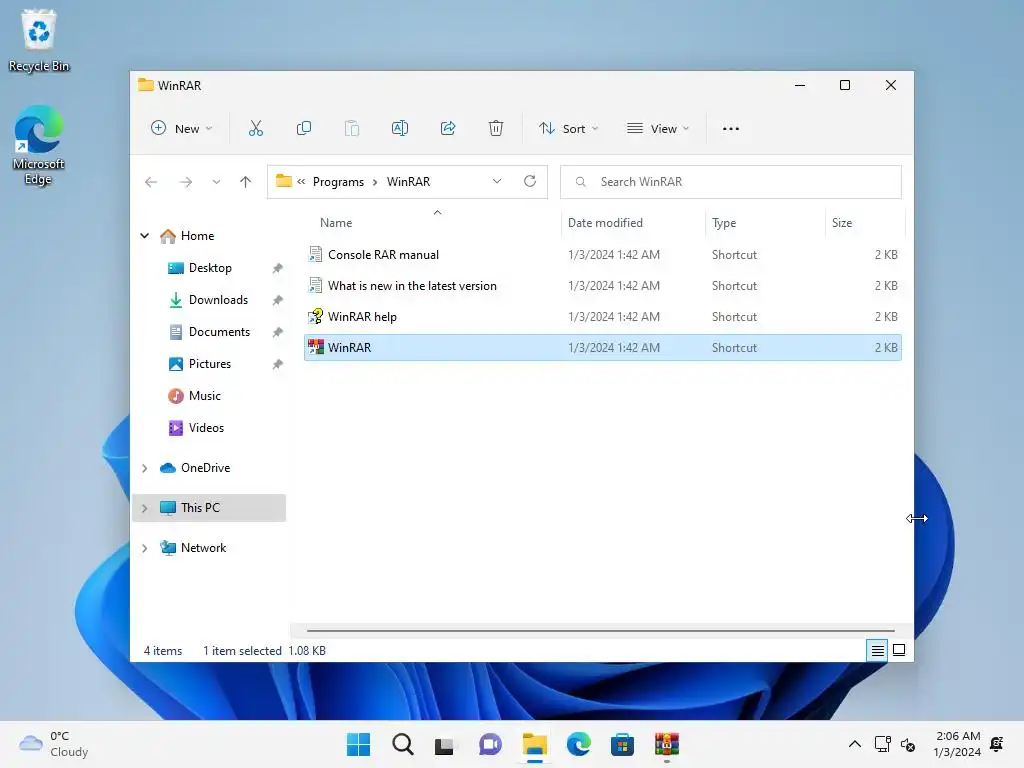Open Microsoft Edge desktop shortcut
The height and width of the screenshot is (768, 1024).
point(39,145)
